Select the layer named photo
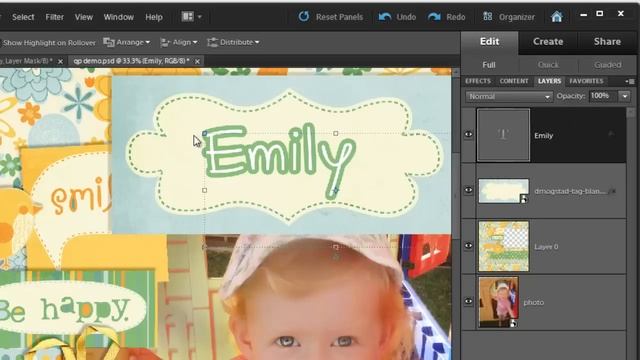Screen dimensions: 640x360 click(534, 302)
